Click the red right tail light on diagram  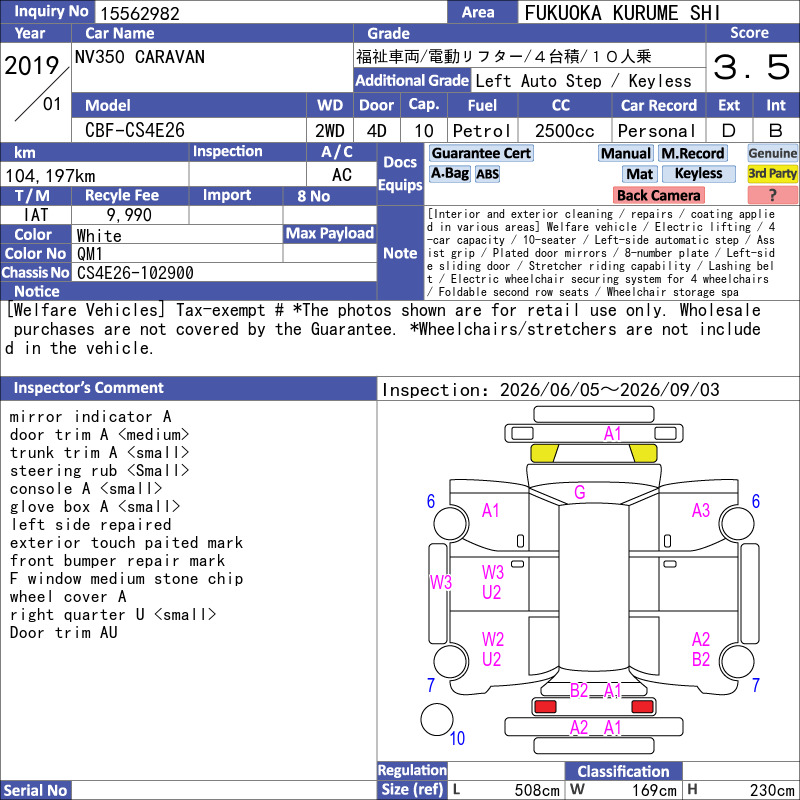[642, 706]
